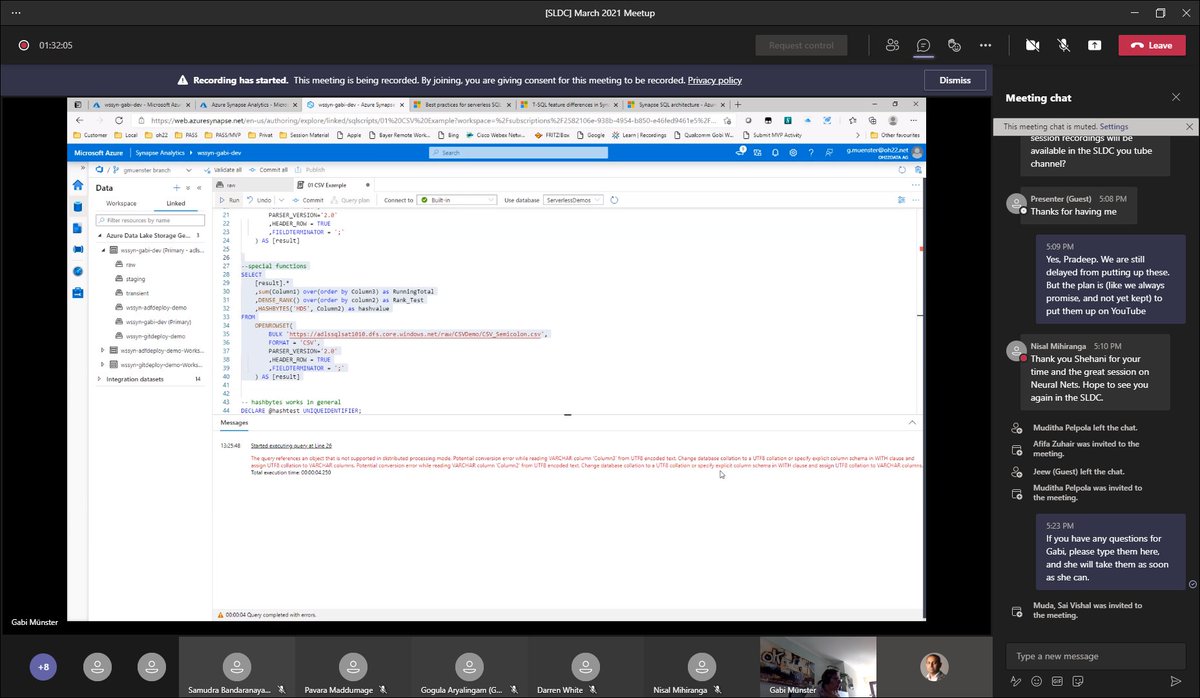Collapse the Data pane with double chevron

(x=199, y=188)
